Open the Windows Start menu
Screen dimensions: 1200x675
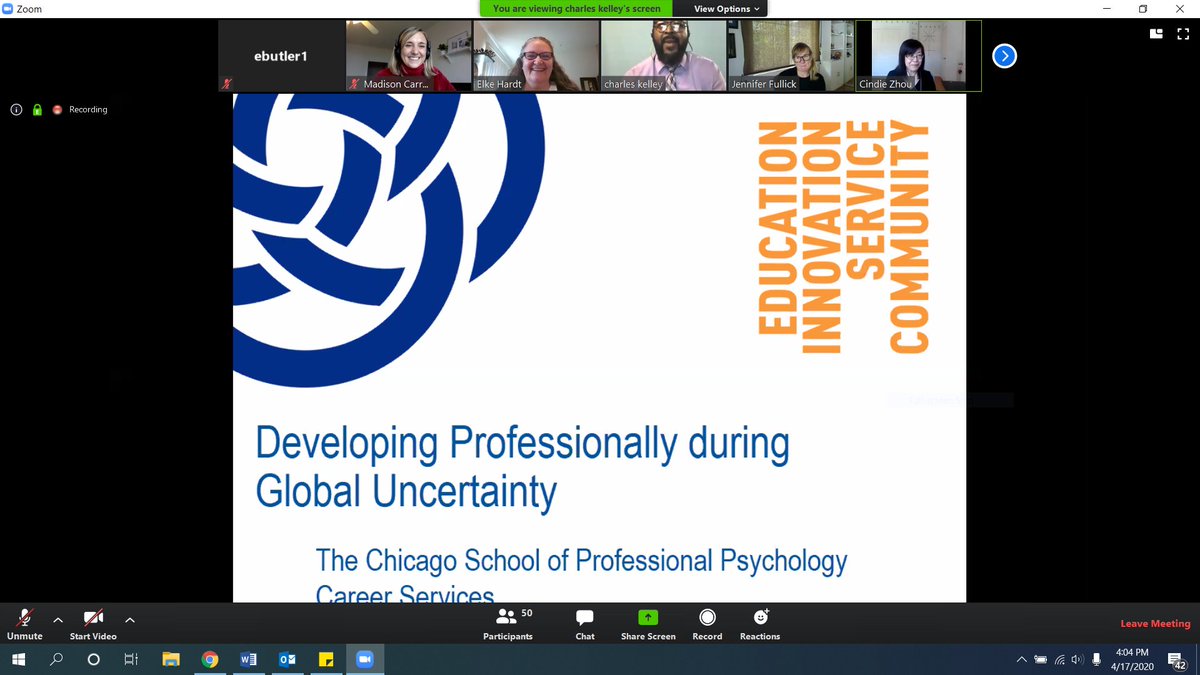tap(18, 660)
